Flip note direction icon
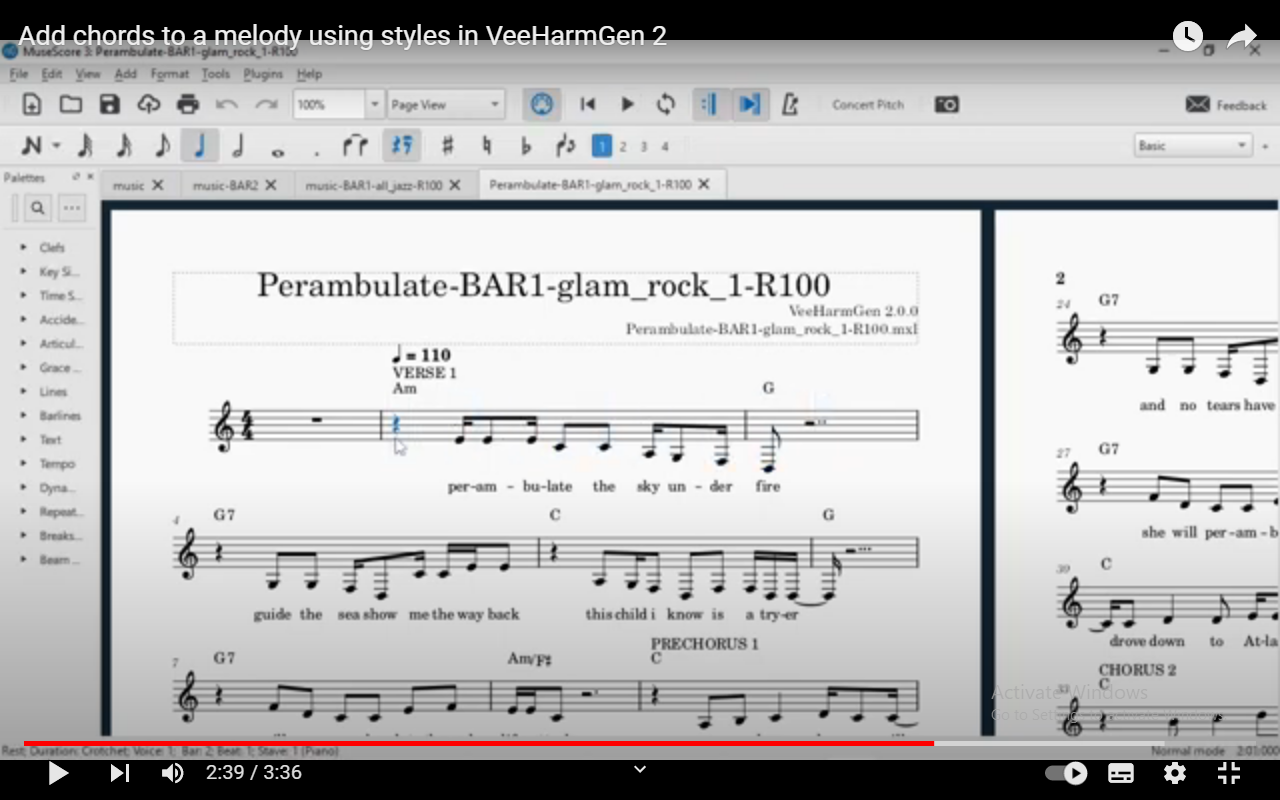Viewport: 1280px width, 800px height. [566, 146]
